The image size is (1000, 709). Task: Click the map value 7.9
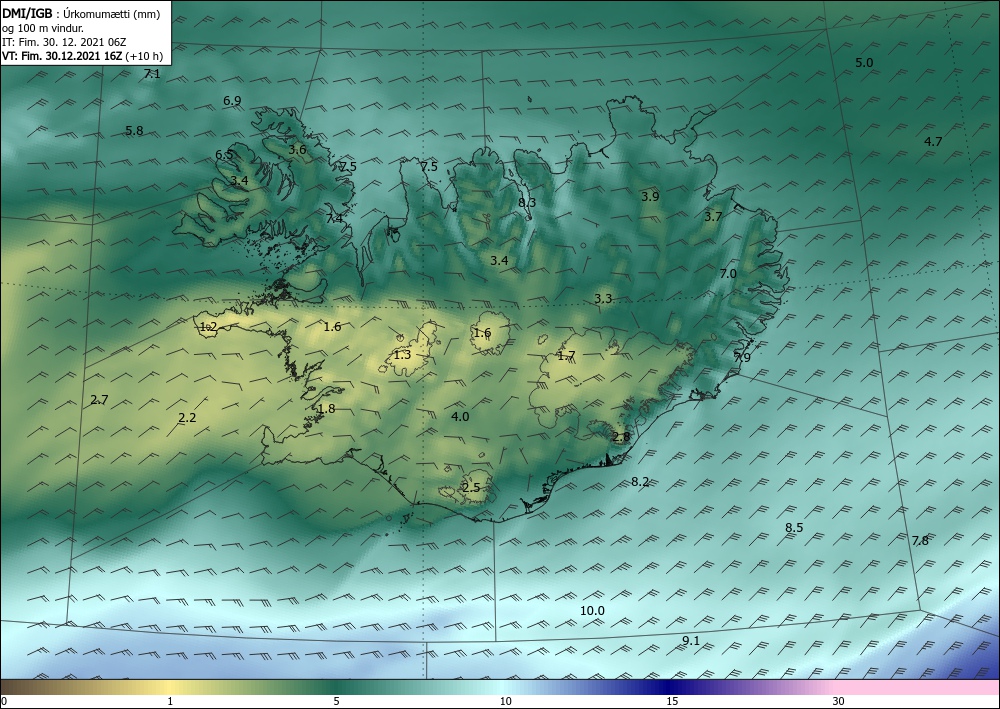coord(742,357)
